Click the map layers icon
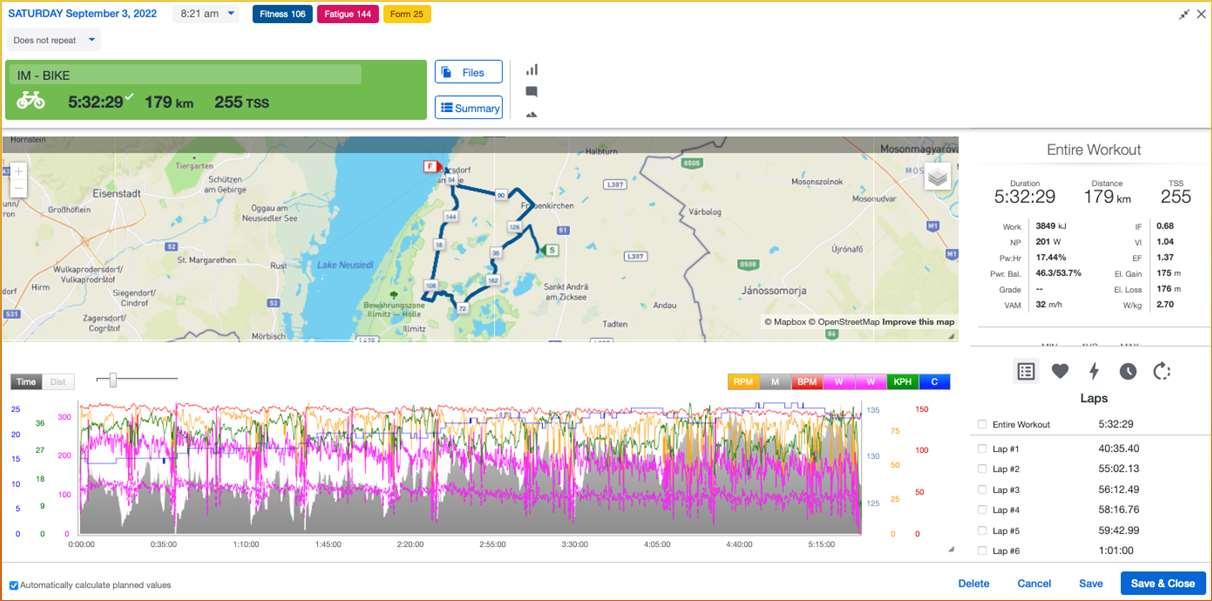 point(937,178)
